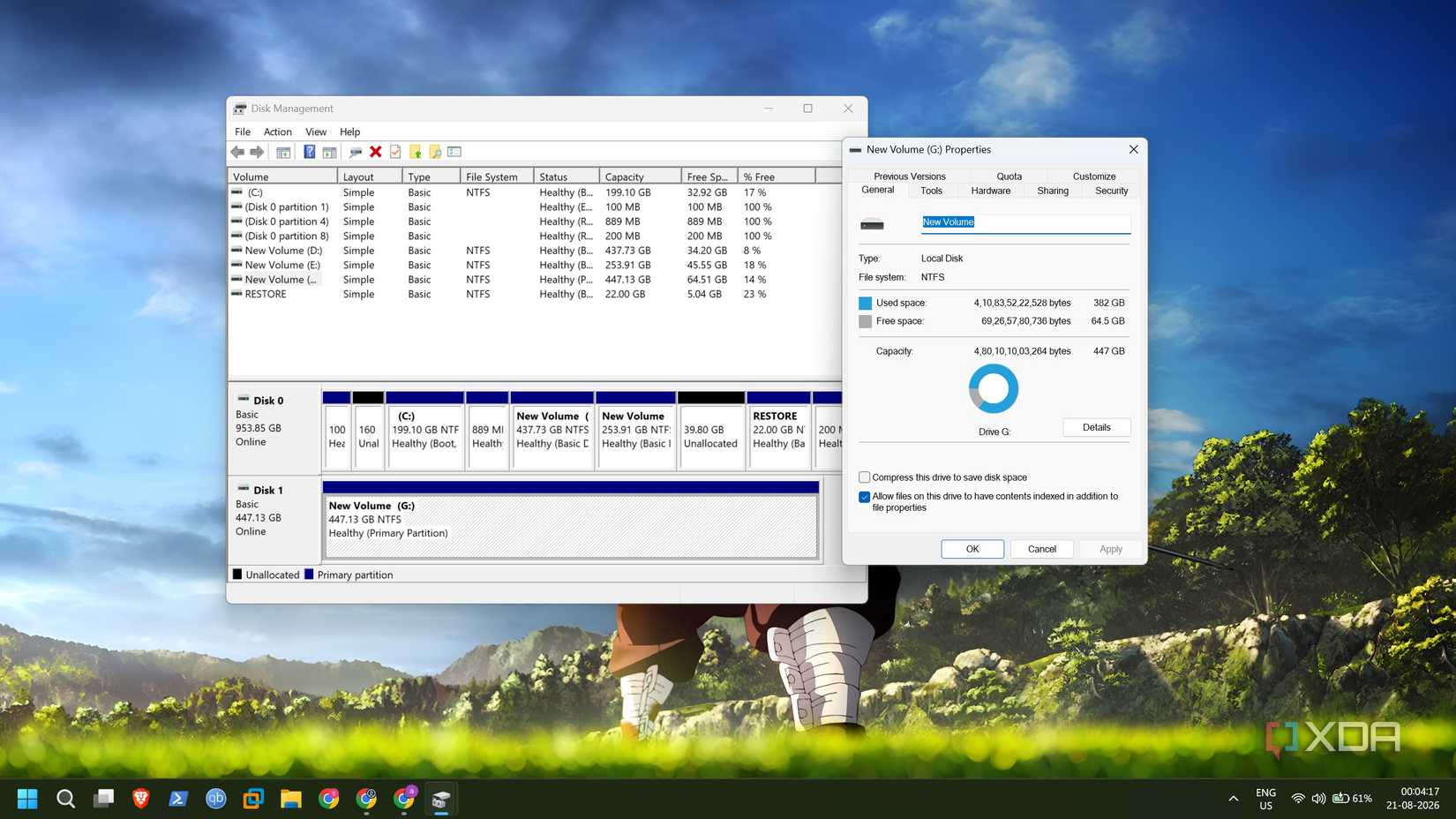Open the Quota tab in Properties

(x=1009, y=177)
